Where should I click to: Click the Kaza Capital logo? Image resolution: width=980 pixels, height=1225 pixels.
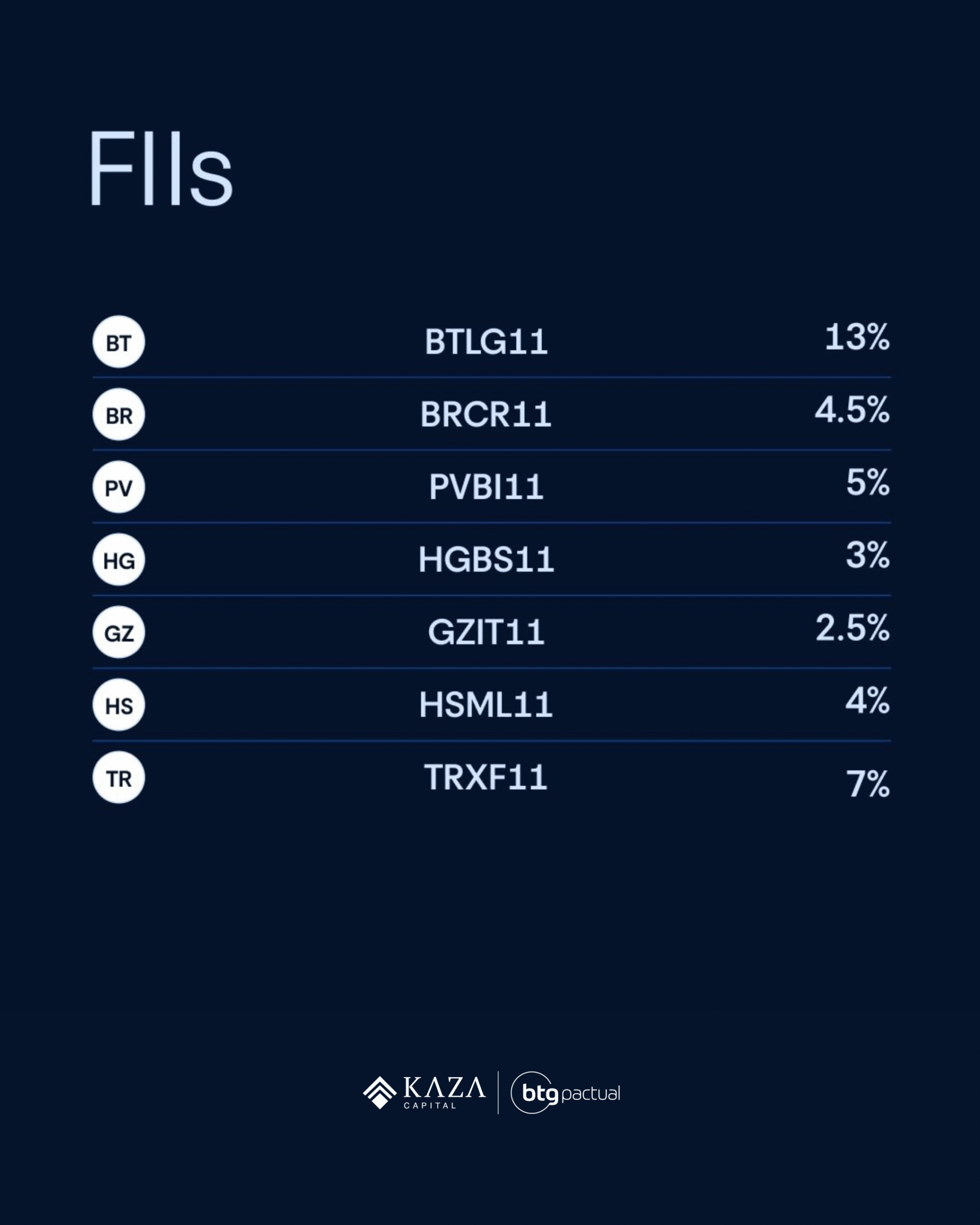pyautogui.click(x=424, y=1092)
